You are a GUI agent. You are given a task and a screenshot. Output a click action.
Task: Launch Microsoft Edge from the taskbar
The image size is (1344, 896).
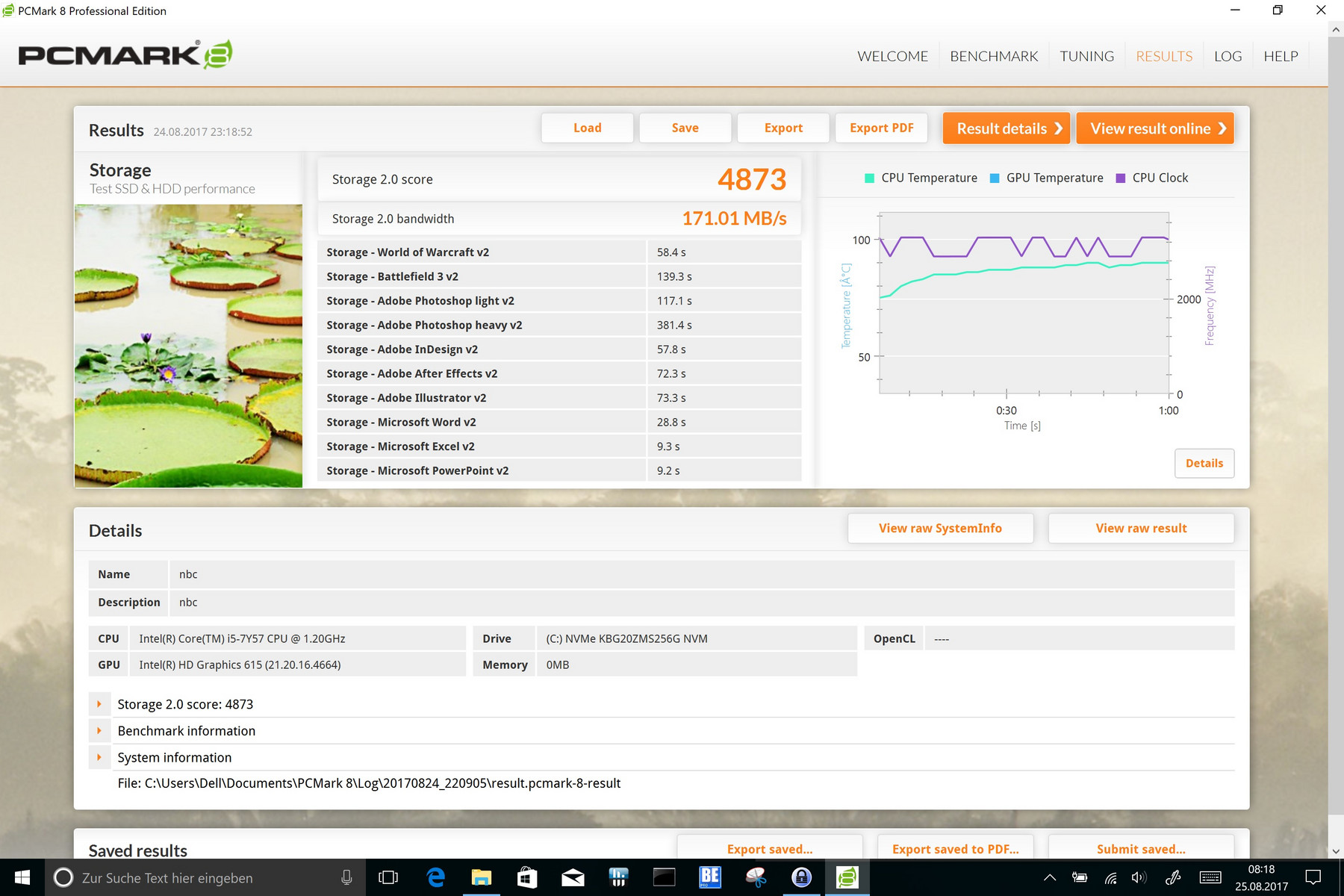point(435,877)
